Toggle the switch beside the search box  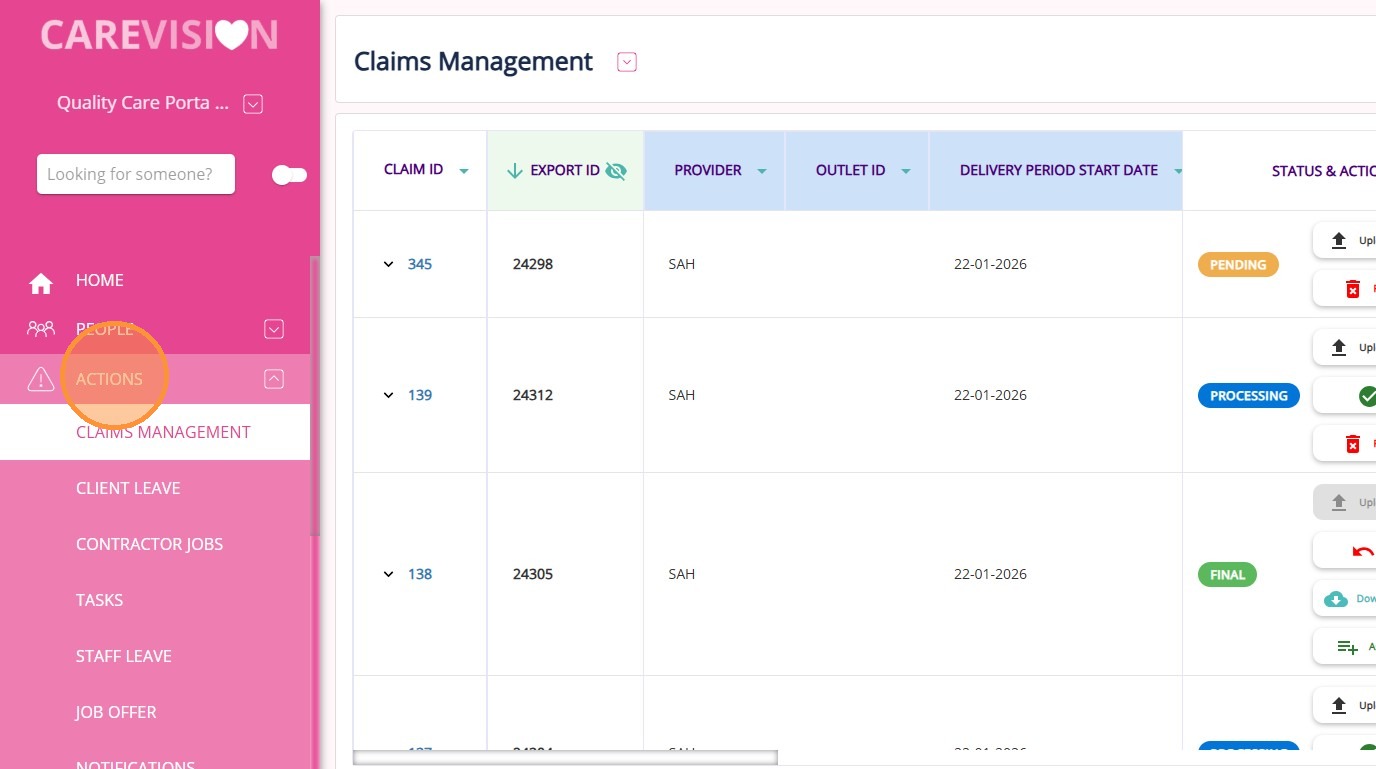(x=289, y=175)
